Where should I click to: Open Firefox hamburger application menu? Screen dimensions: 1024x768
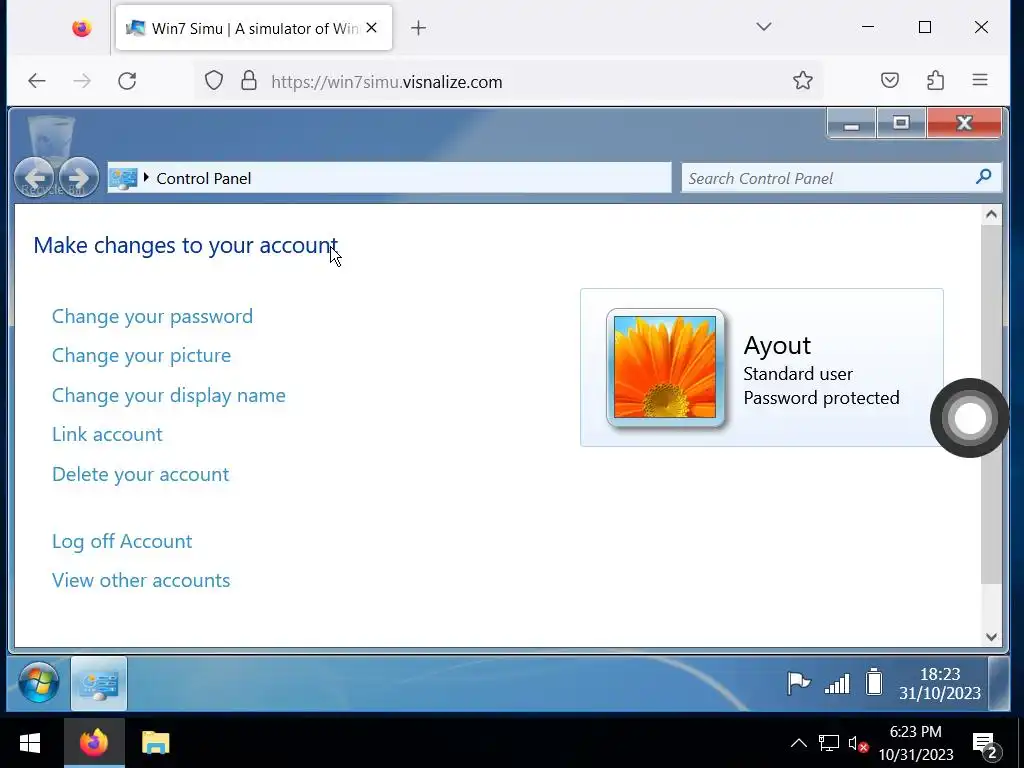tap(980, 80)
